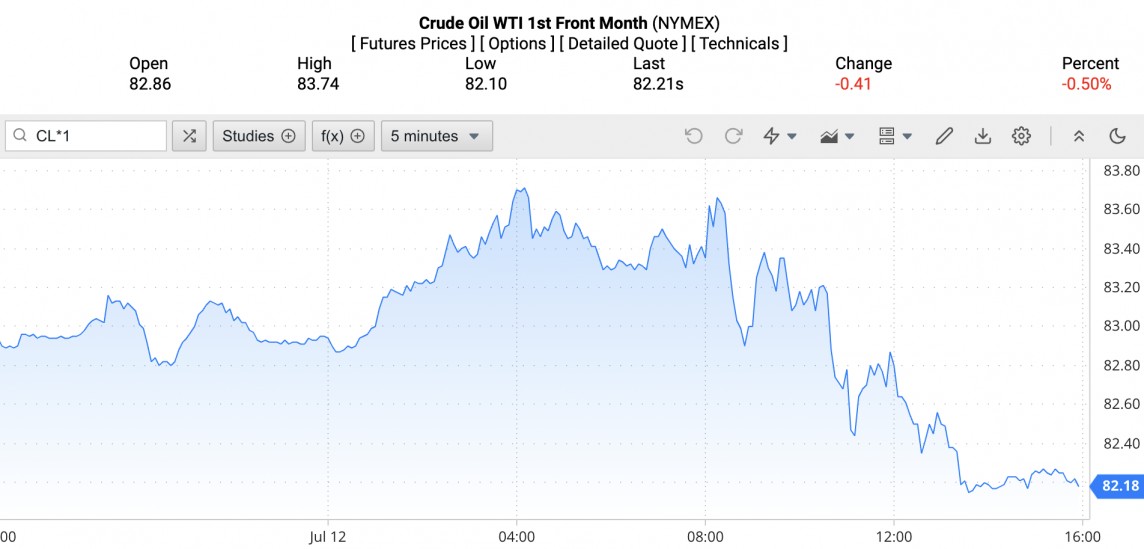Screen dimensions: 1144x549
Task: Open the Futures Prices link
Action: point(413,44)
